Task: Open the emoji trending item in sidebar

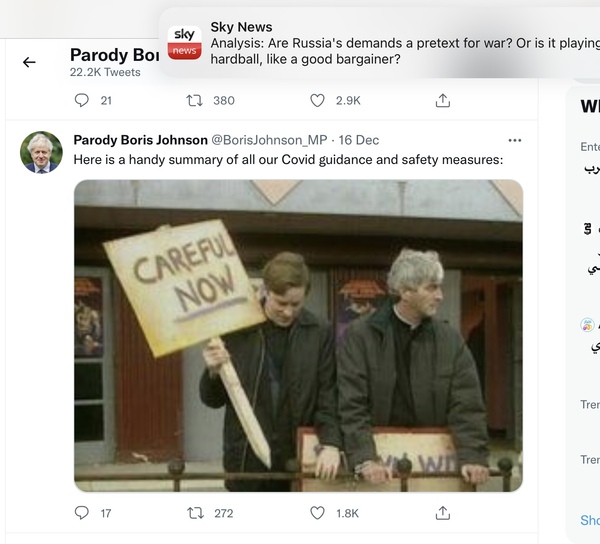Action: [590, 334]
